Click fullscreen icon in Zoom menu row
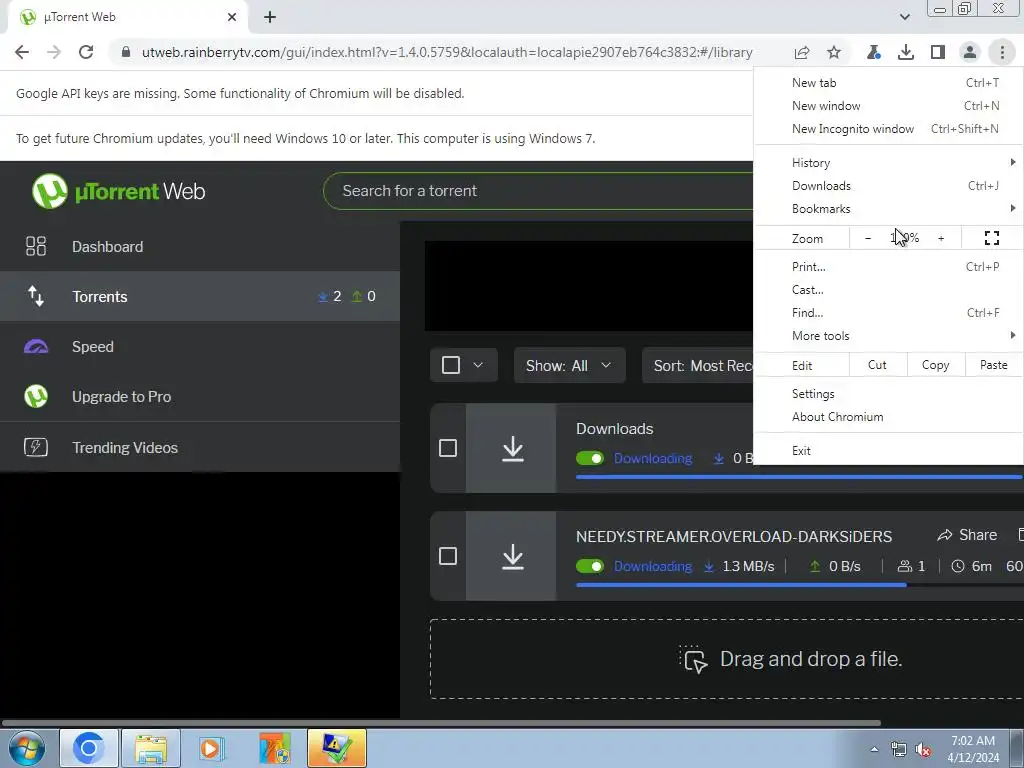The width and height of the screenshot is (1024, 768). [x=991, y=238]
